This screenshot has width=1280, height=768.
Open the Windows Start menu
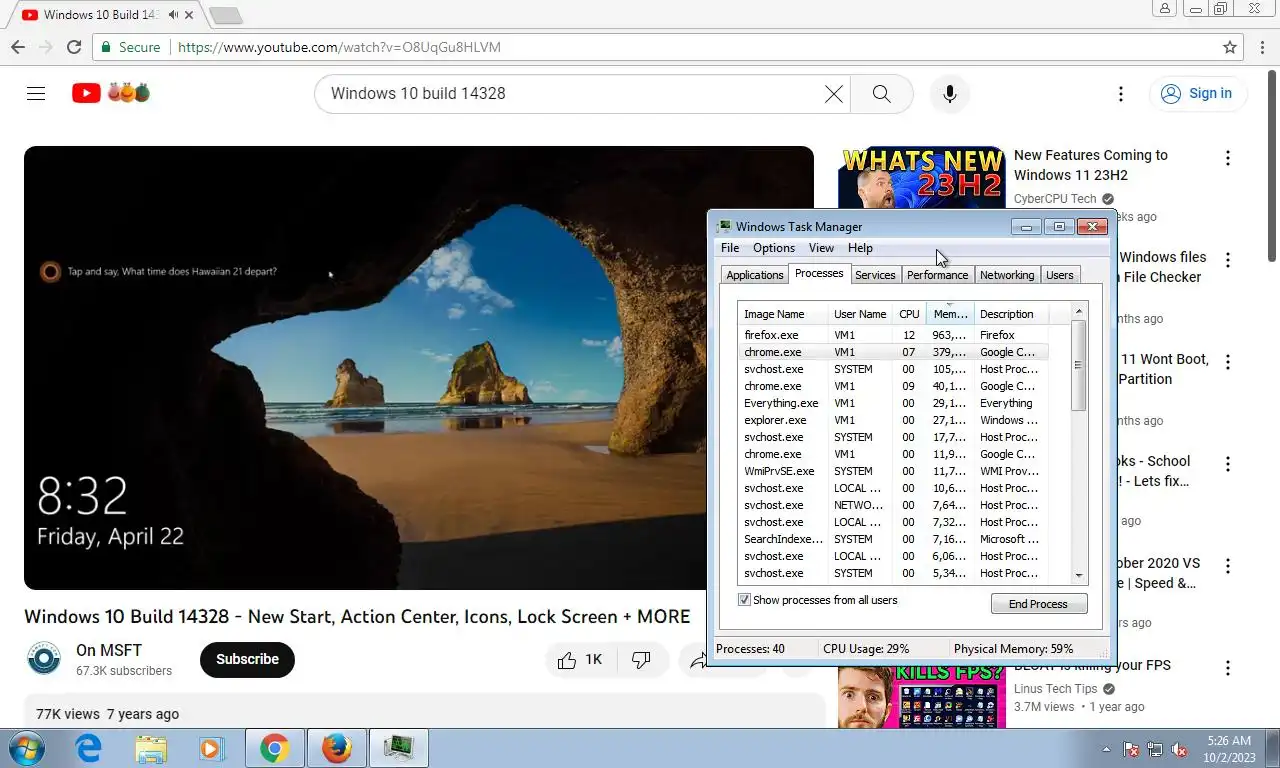pos(25,748)
